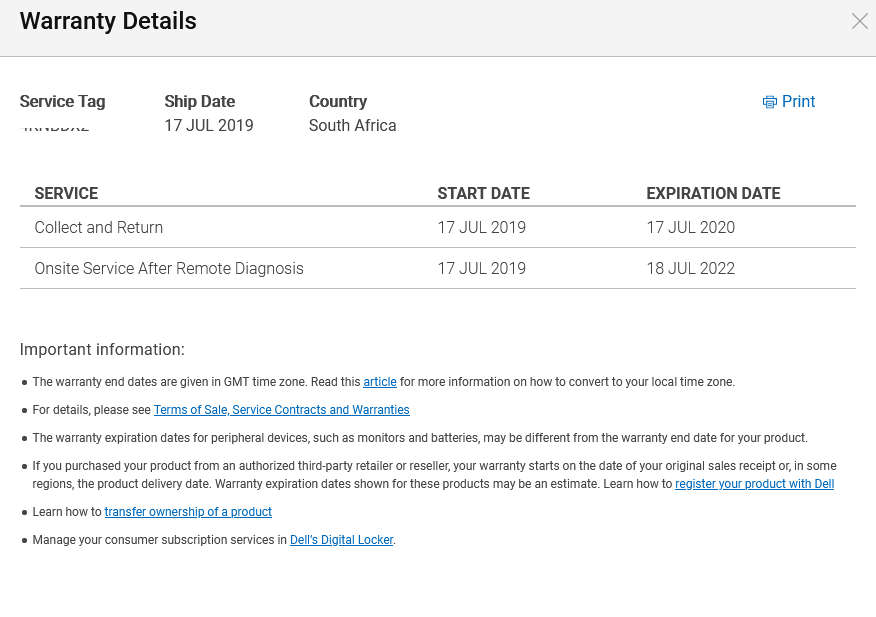The image size is (876, 617).
Task: Click the Service Tag label
Action: pyautogui.click(x=62, y=102)
